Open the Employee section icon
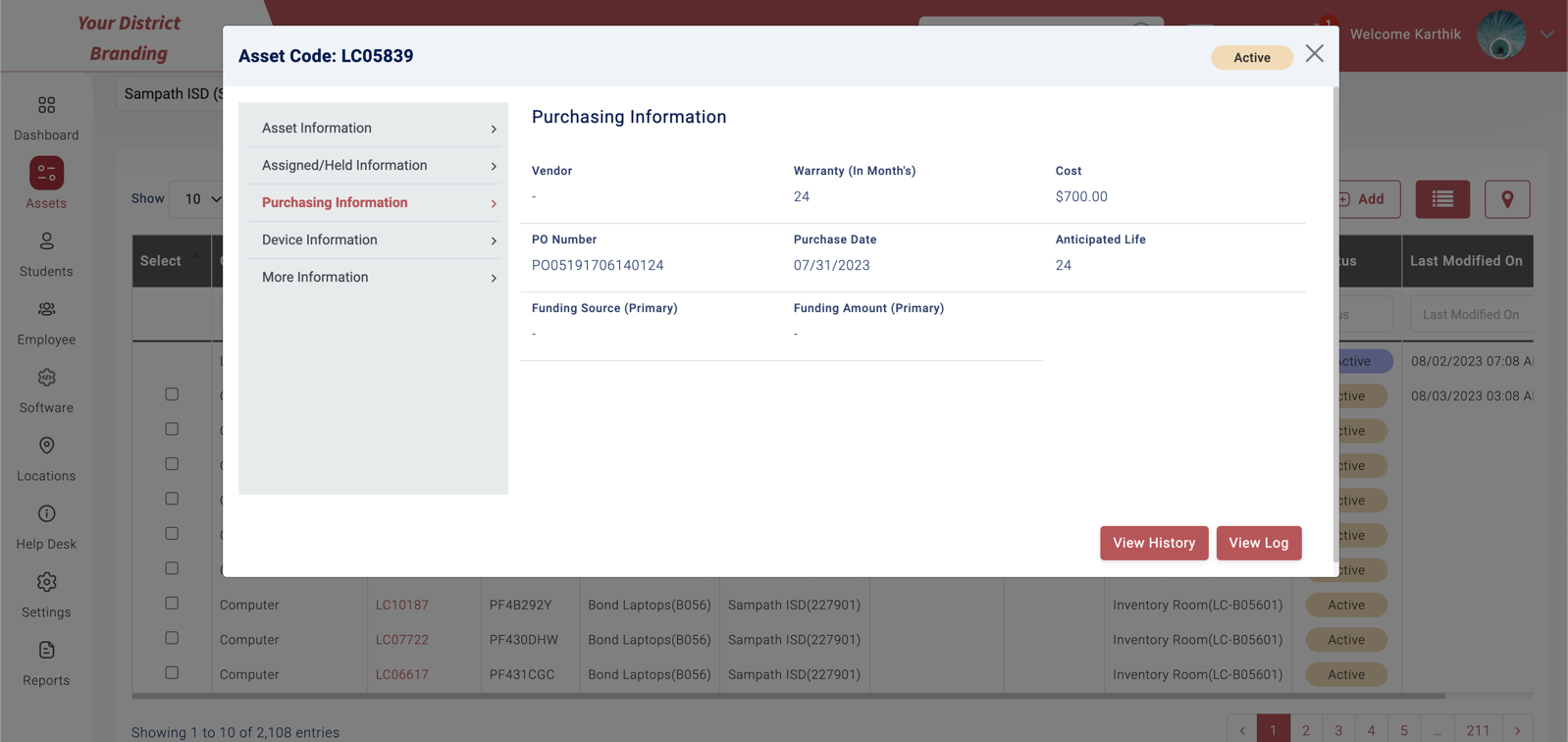The image size is (1568, 742). (46, 309)
